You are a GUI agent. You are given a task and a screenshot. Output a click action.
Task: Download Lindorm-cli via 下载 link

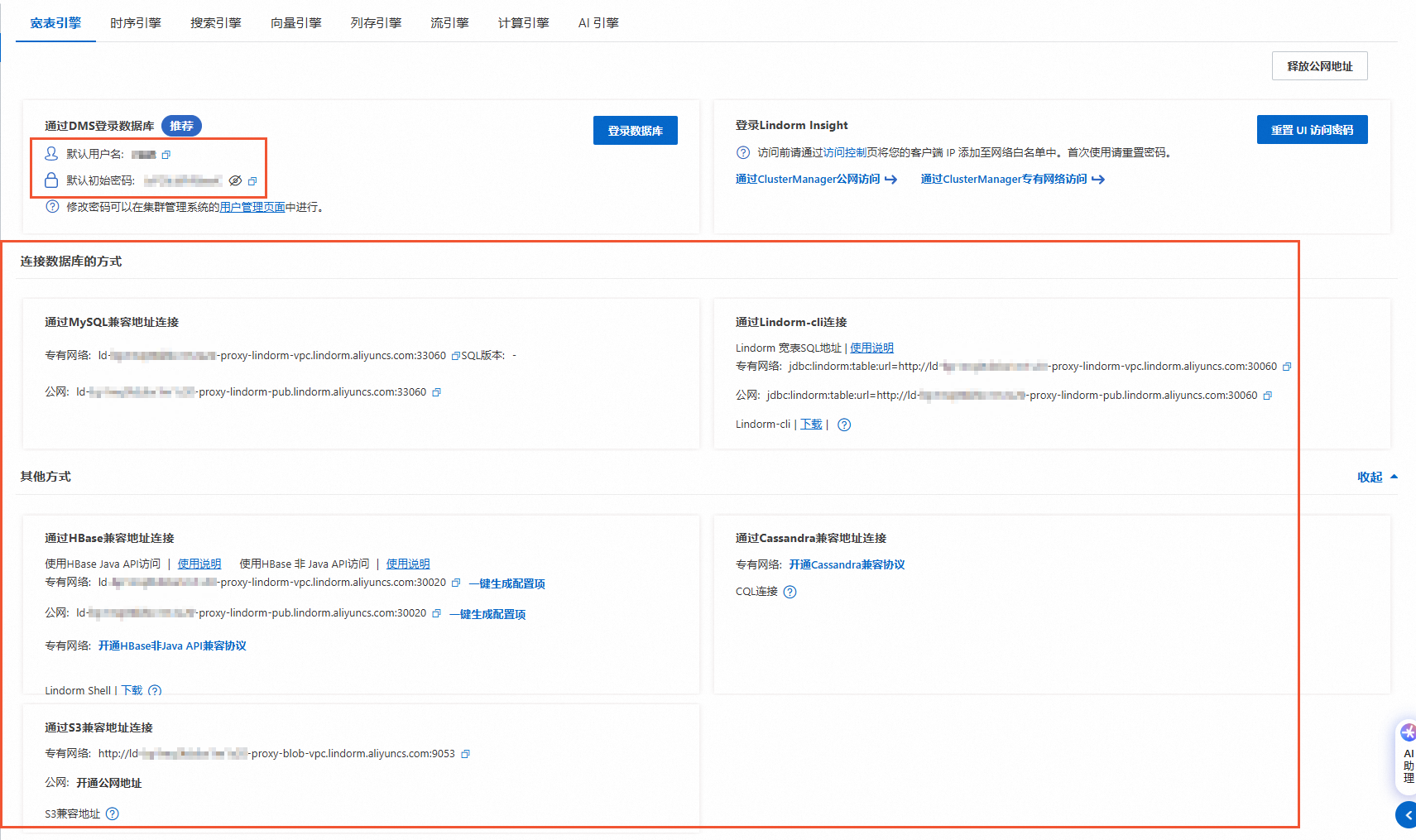click(811, 425)
